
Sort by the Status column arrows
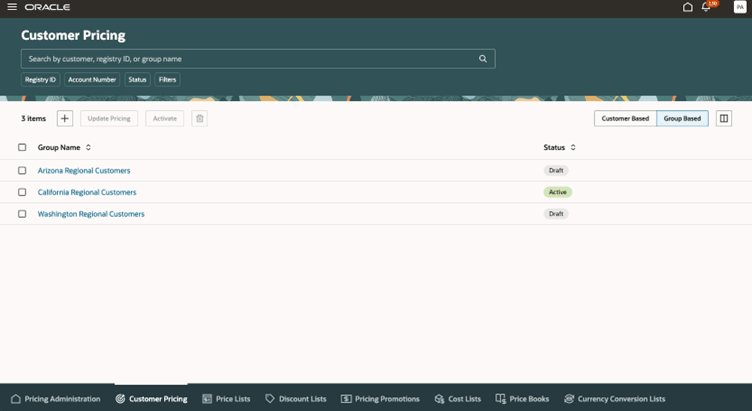[573, 147]
